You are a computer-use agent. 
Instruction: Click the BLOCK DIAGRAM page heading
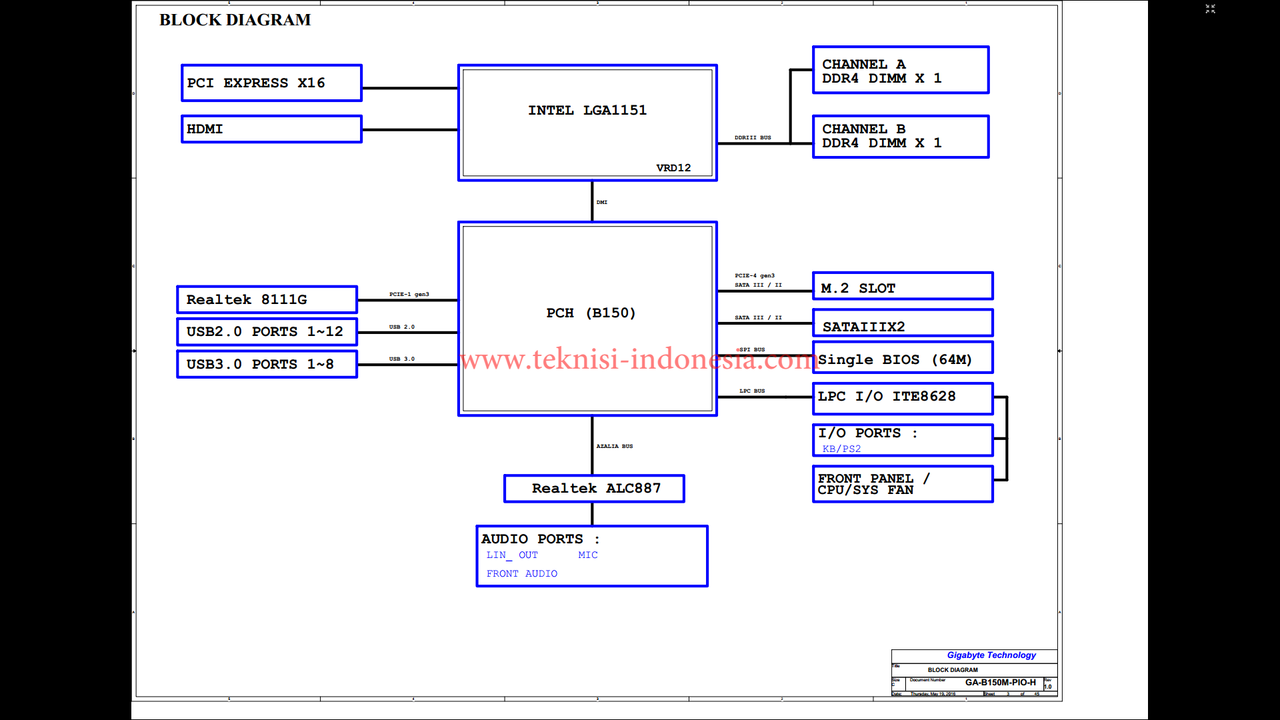click(x=235, y=20)
